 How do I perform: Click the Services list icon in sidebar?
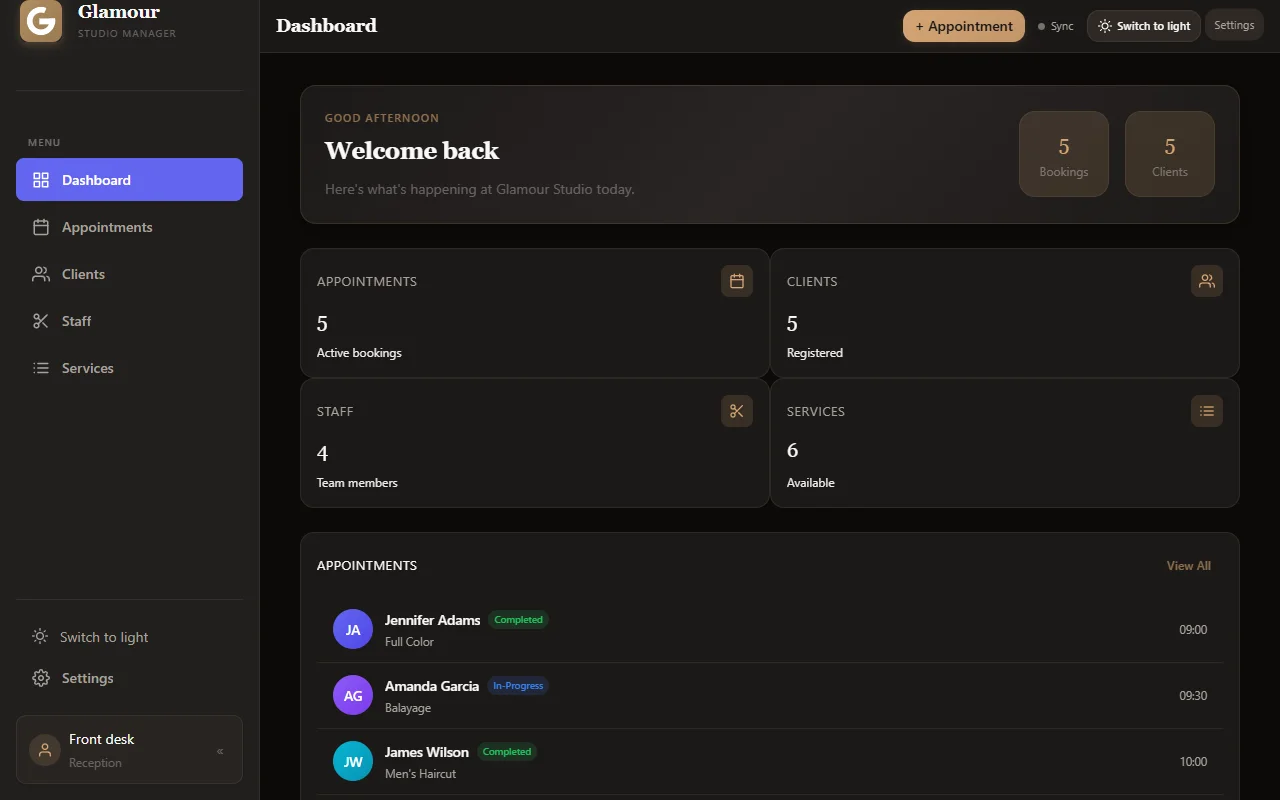click(41, 368)
